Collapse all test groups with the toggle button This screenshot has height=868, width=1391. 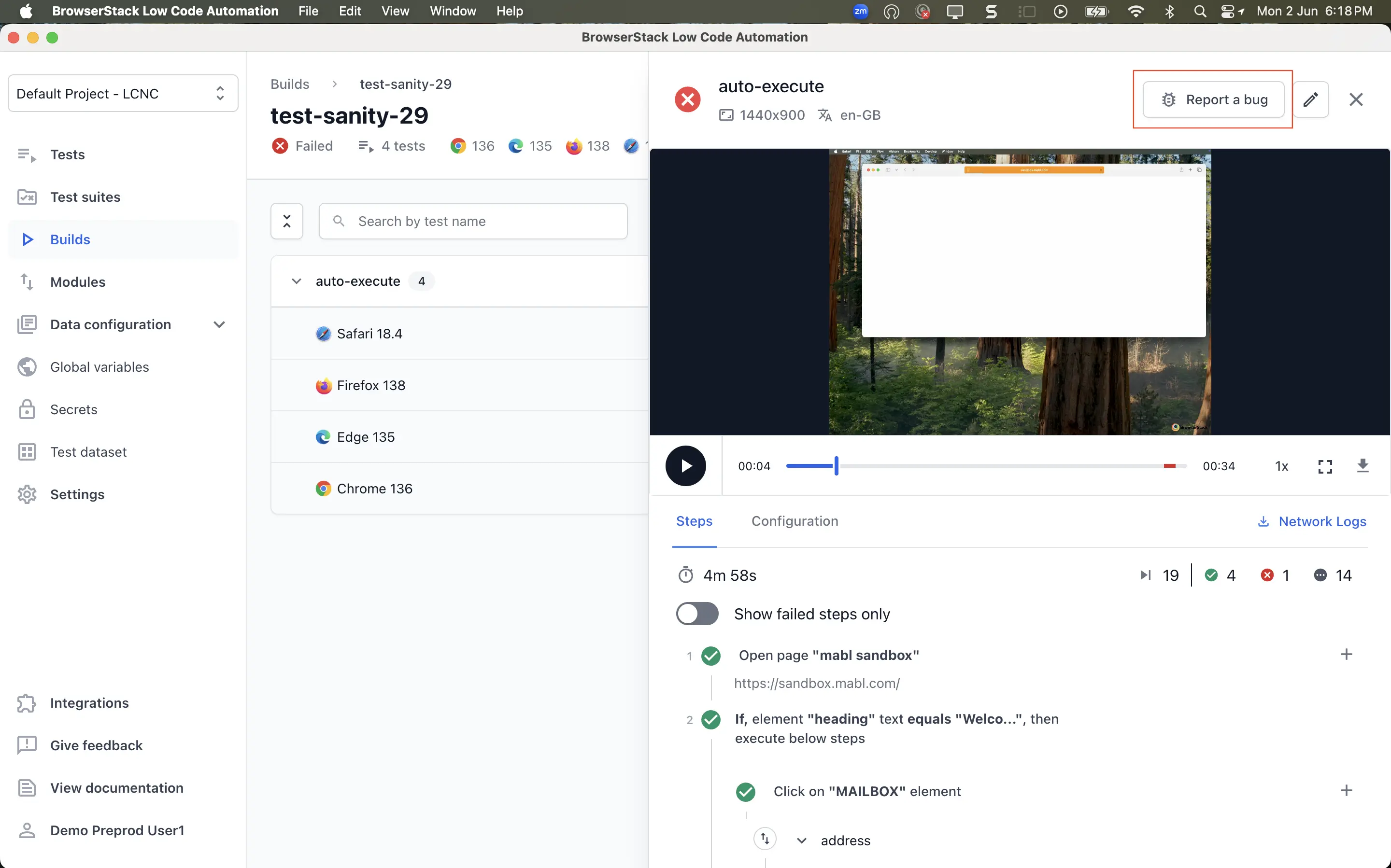click(286, 221)
